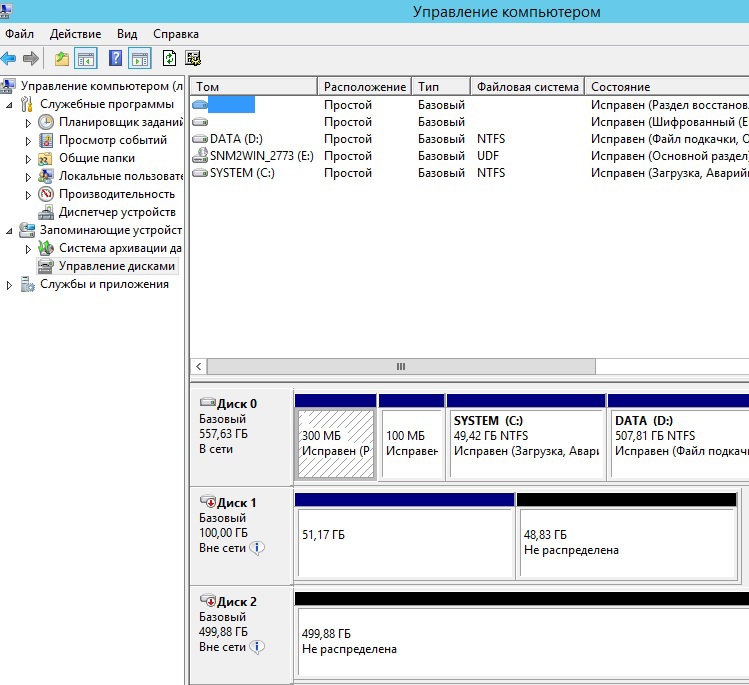Sort by the Файловая система column header

(527, 86)
